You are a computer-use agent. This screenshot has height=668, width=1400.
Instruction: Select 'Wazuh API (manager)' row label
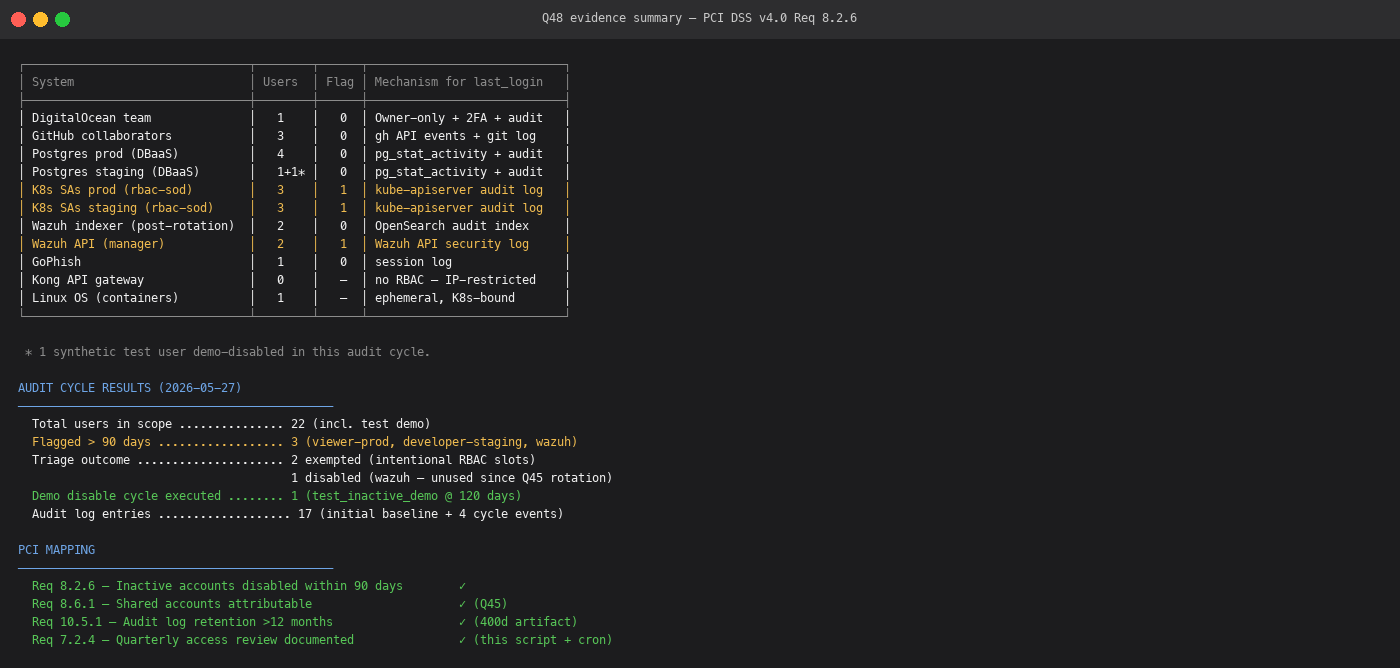pos(99,244)
